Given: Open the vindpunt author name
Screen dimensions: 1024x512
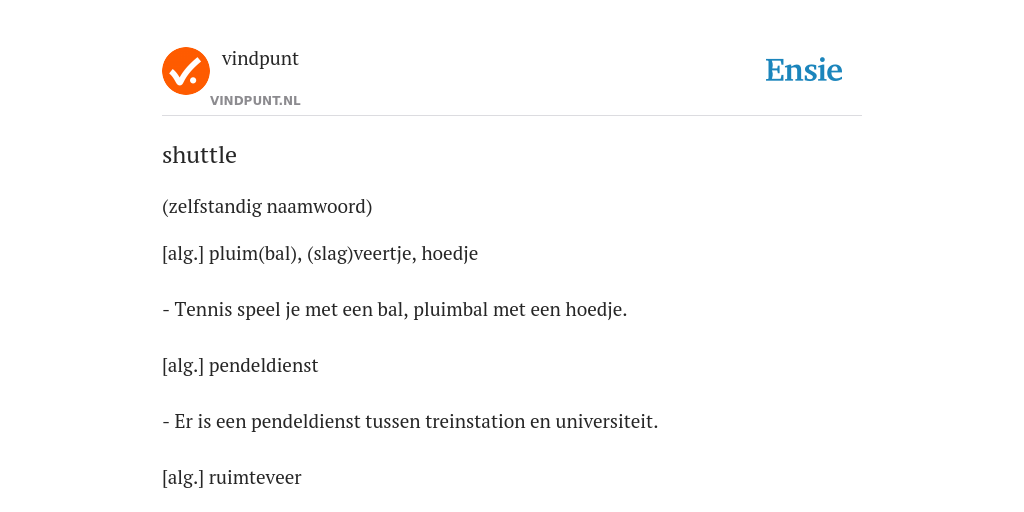Looking at the screenshot, I should 260,59.
